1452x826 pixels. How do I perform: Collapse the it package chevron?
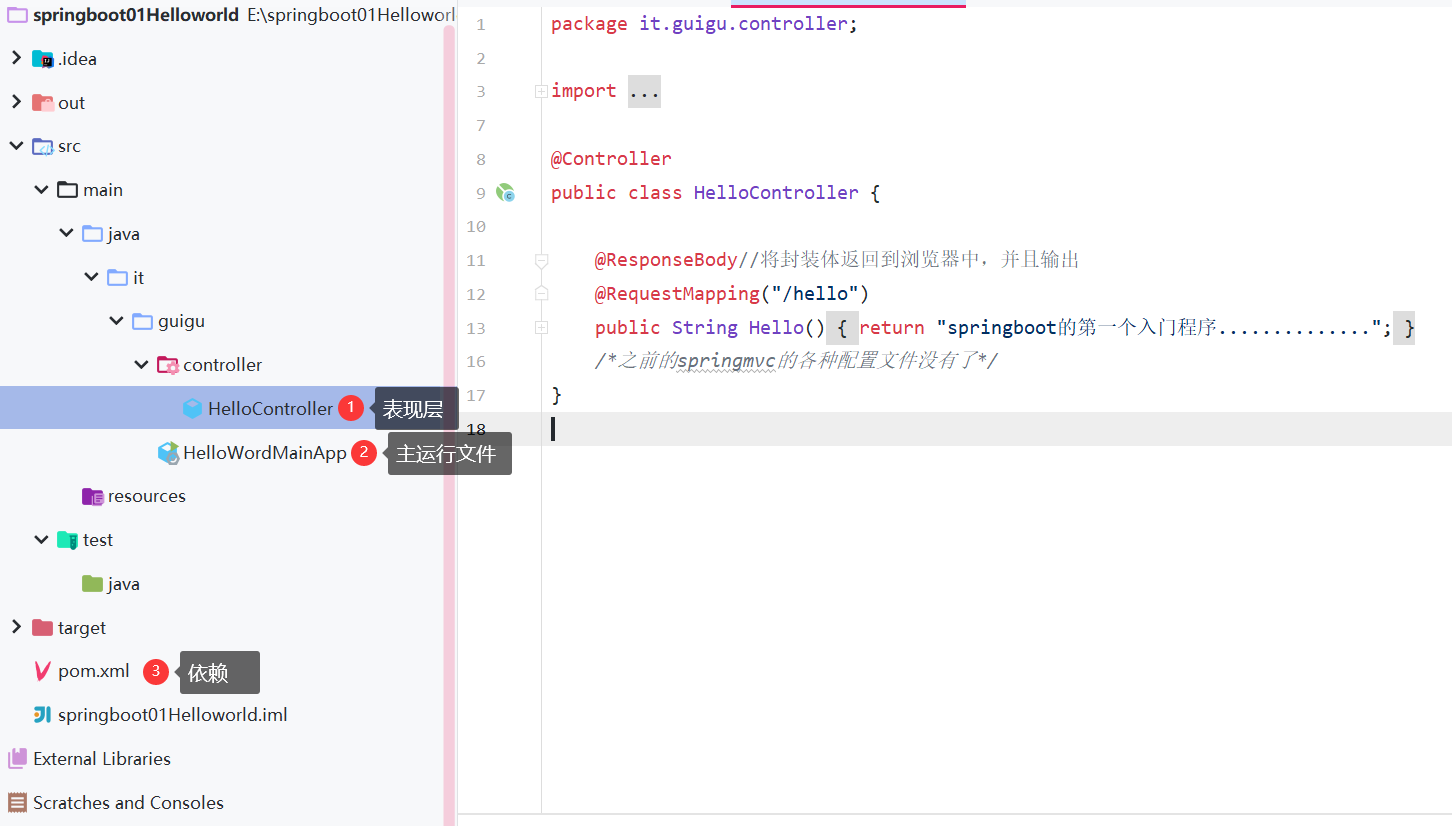pyautogui.click(x=91, y=277)
